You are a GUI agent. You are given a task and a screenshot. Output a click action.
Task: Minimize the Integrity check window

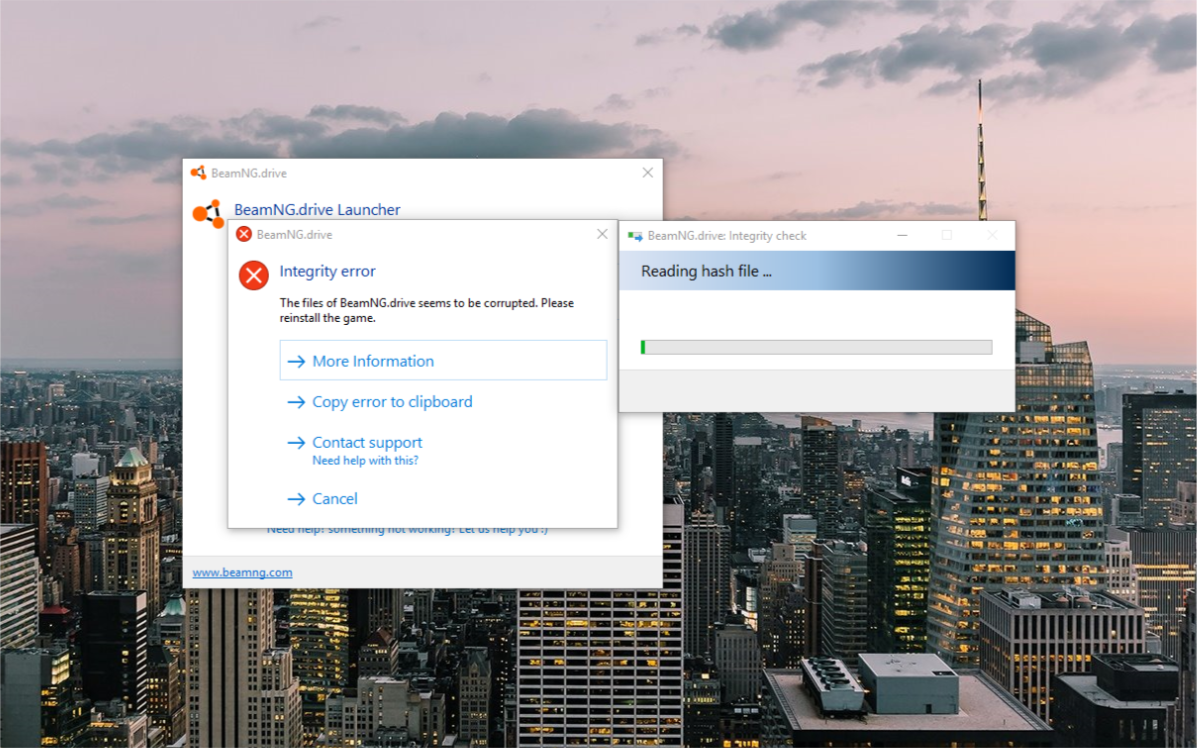902,235
